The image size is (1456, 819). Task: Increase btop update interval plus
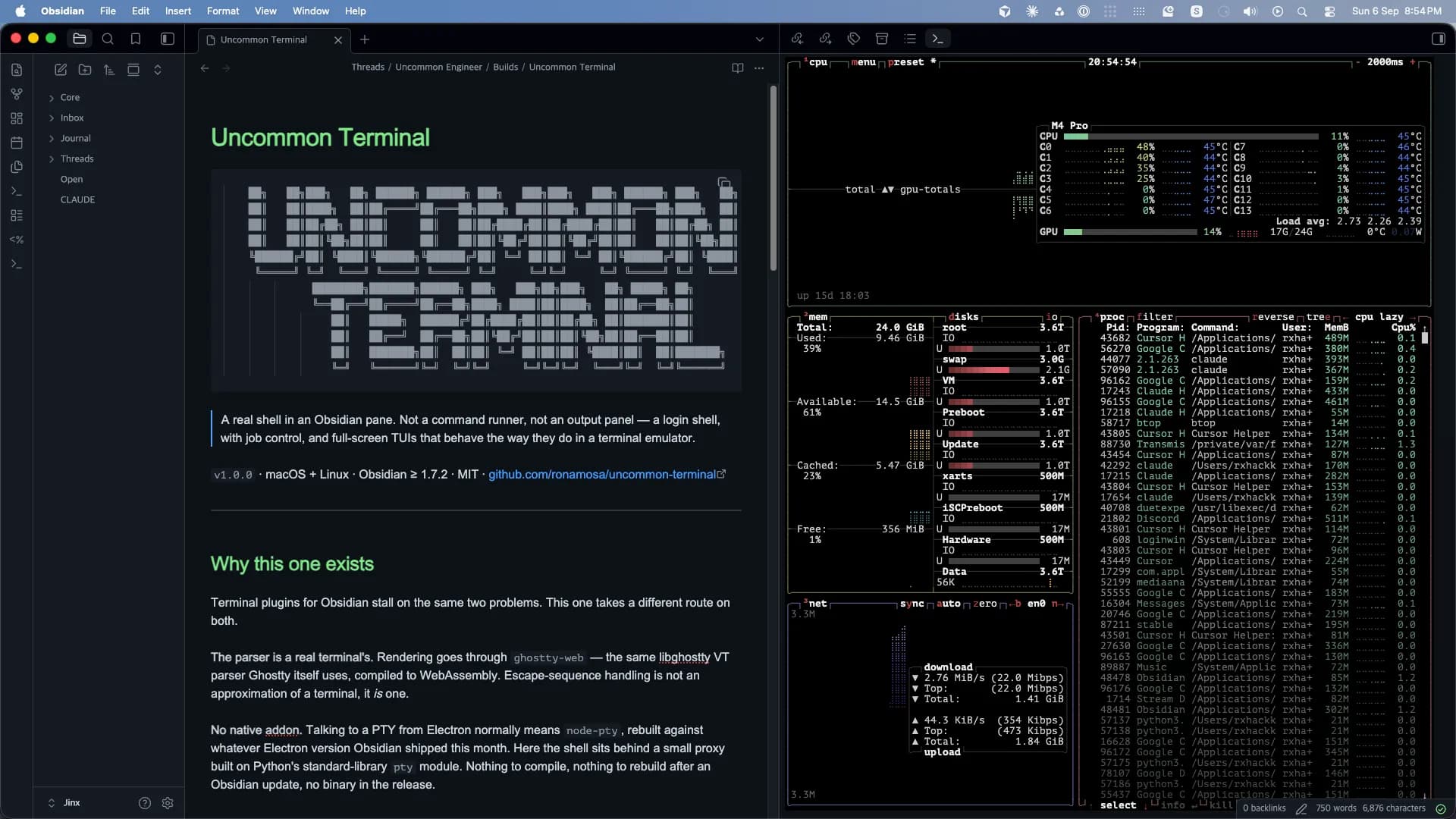tap(1412, 62)
